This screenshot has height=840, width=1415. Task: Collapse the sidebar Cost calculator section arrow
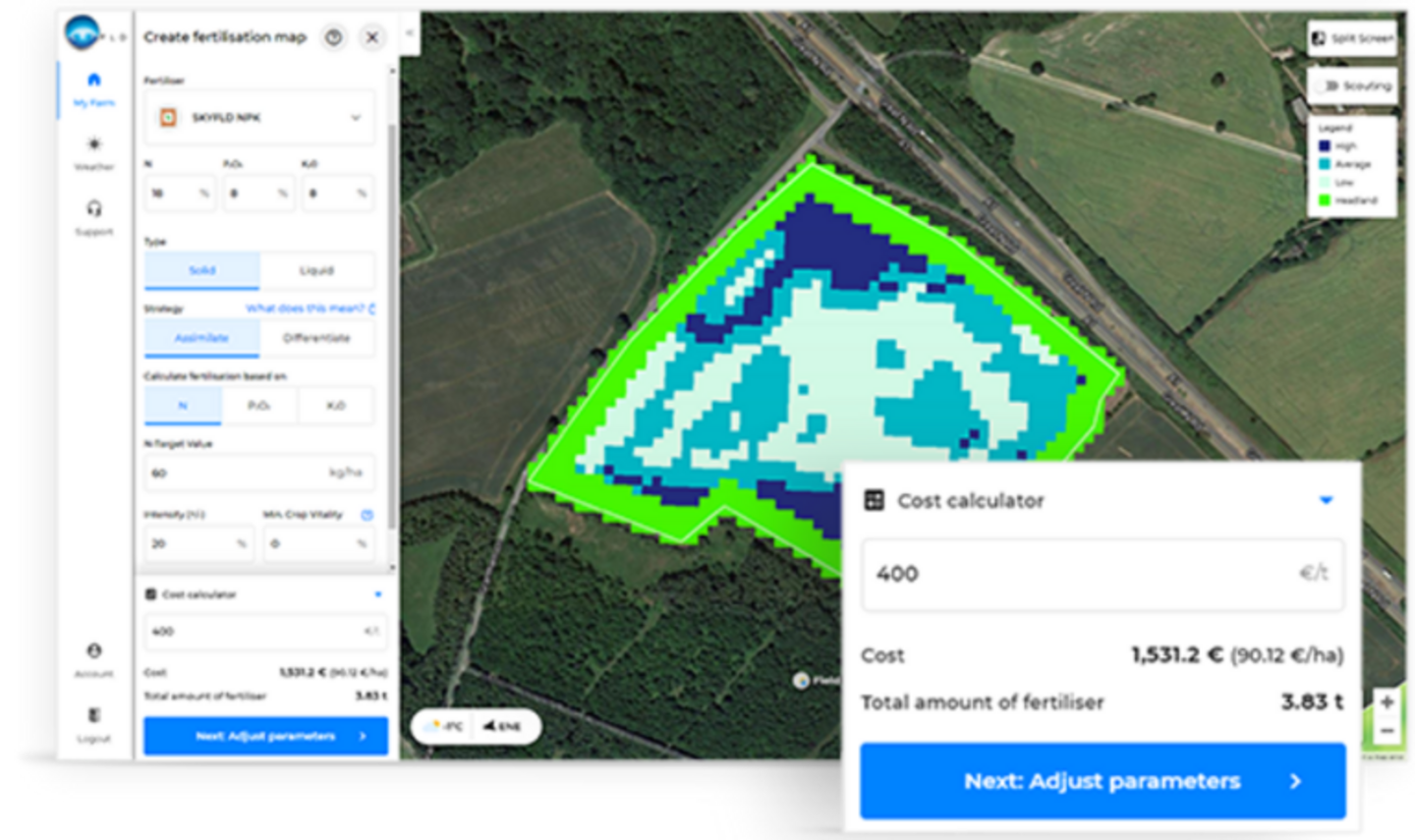click(378, 594)
